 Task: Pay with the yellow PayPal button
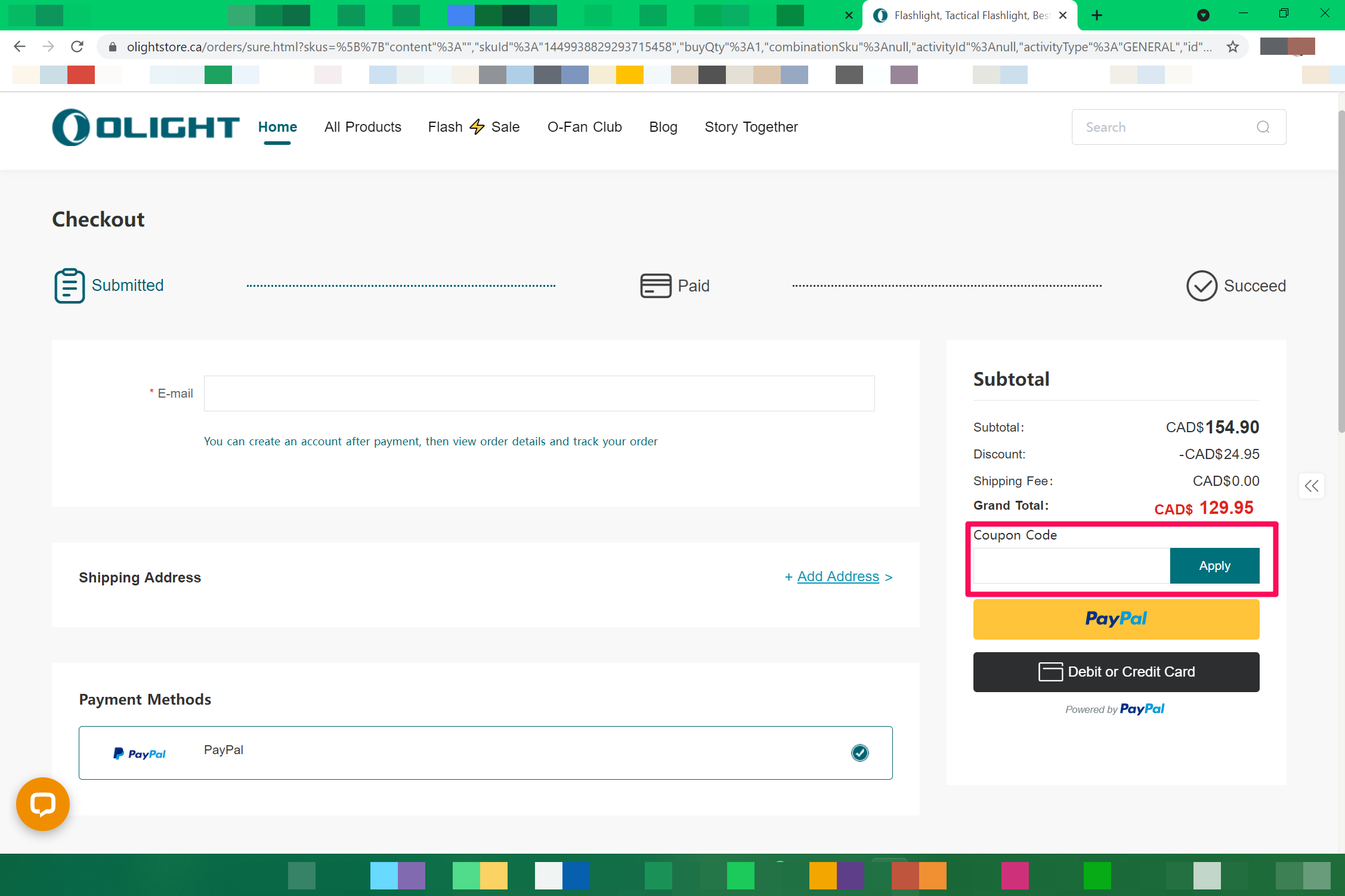[x=1116, y=619]
